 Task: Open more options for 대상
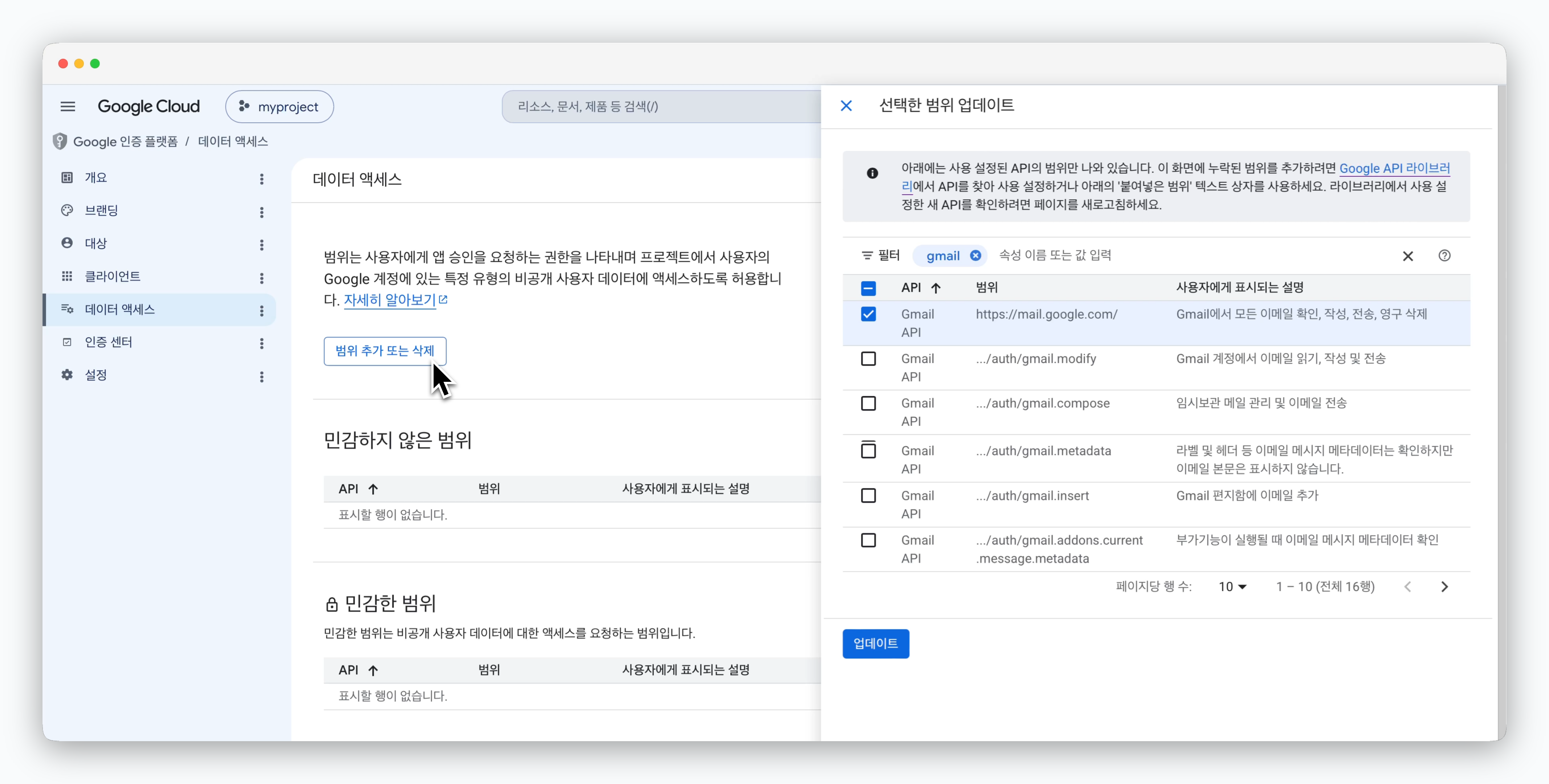coord(261,245)
